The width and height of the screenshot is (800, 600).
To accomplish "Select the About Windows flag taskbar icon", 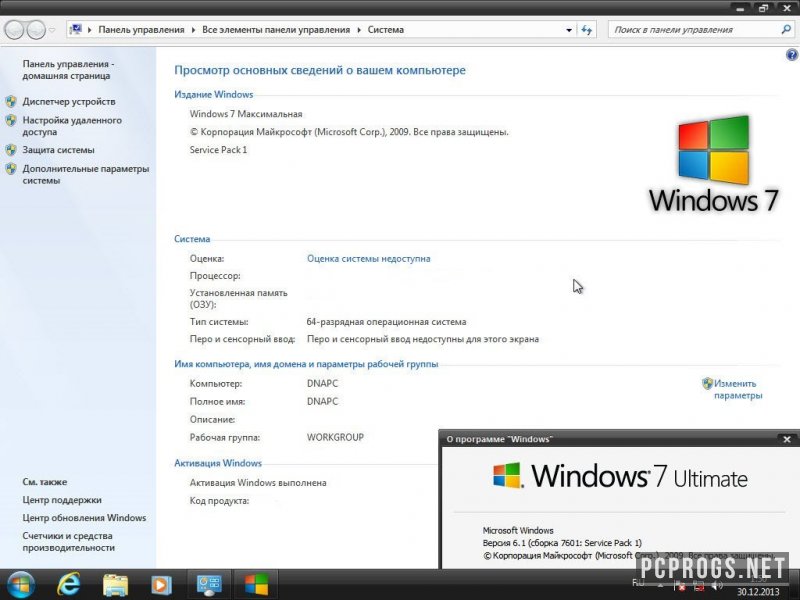I will pyautogui.click(x=256, y=585).
